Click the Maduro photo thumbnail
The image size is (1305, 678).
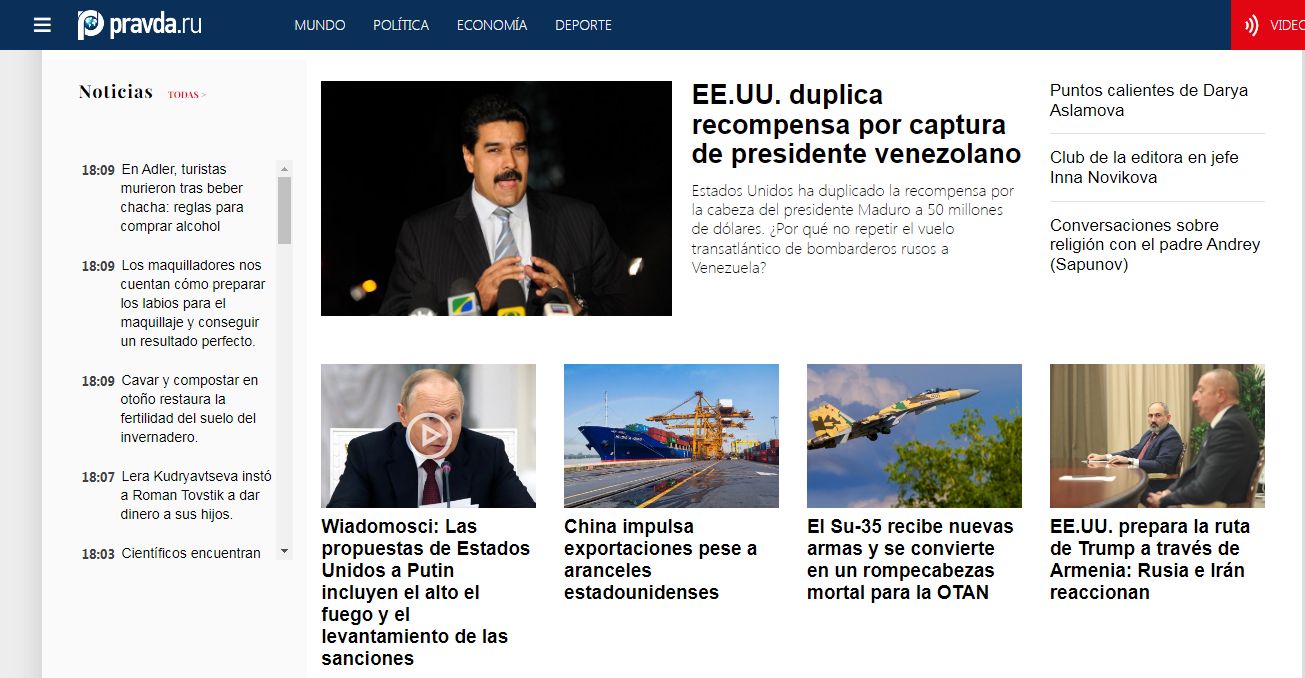(x=496, y=198)
